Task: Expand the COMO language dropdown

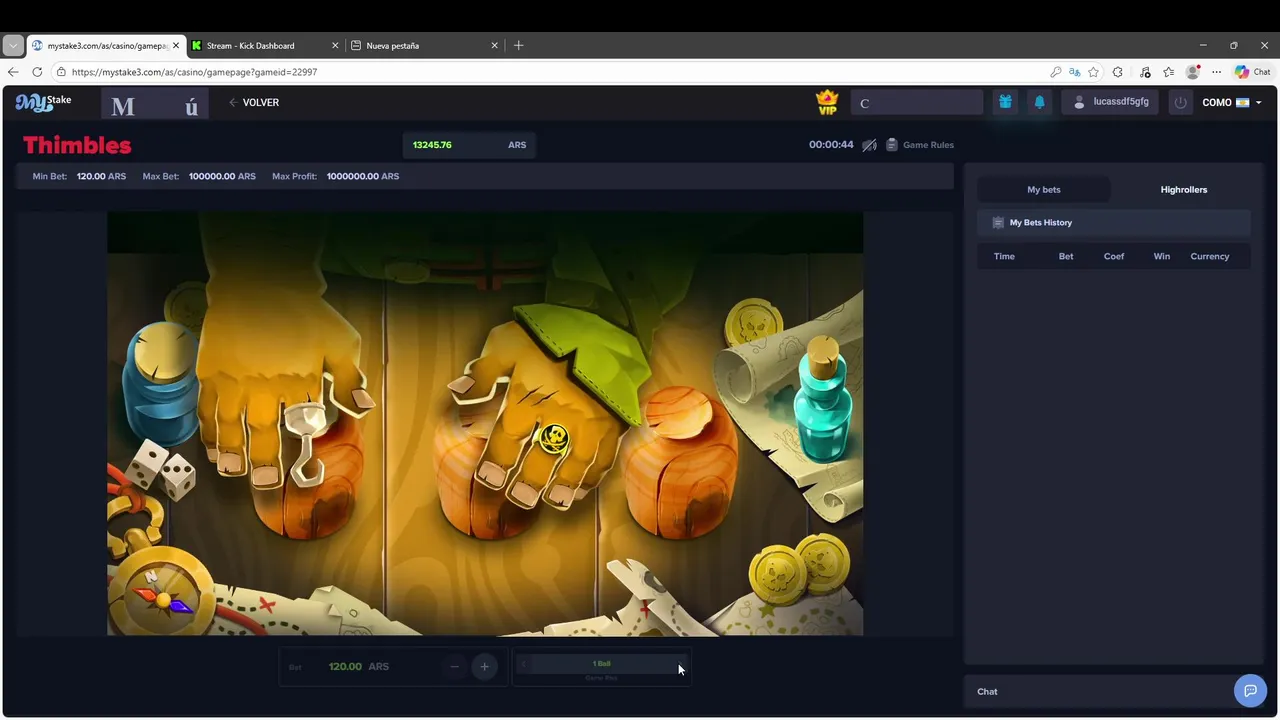Action: click(x=1232, y=102)
